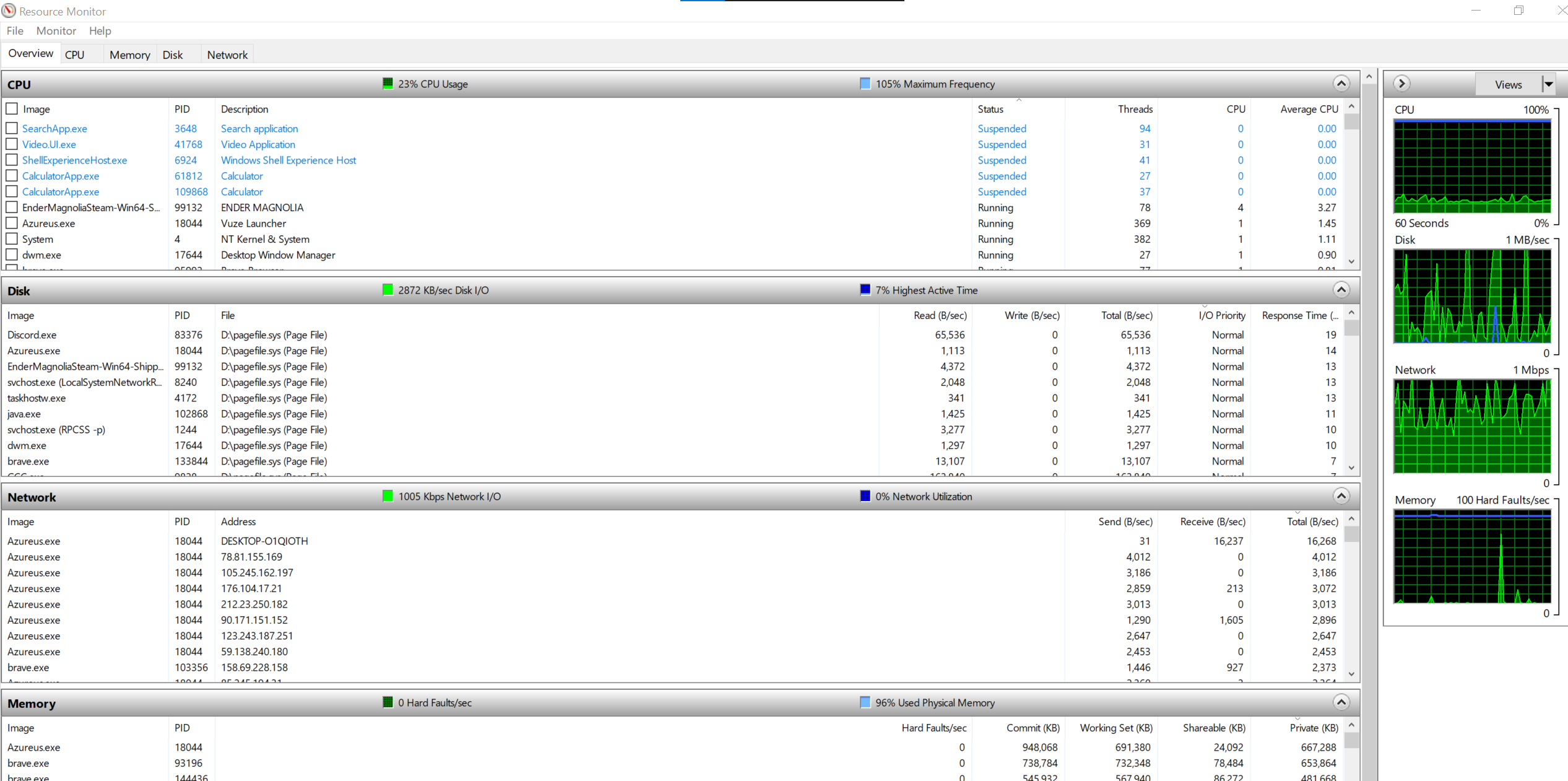Sort CPU table by Status column

(1018, 109)
